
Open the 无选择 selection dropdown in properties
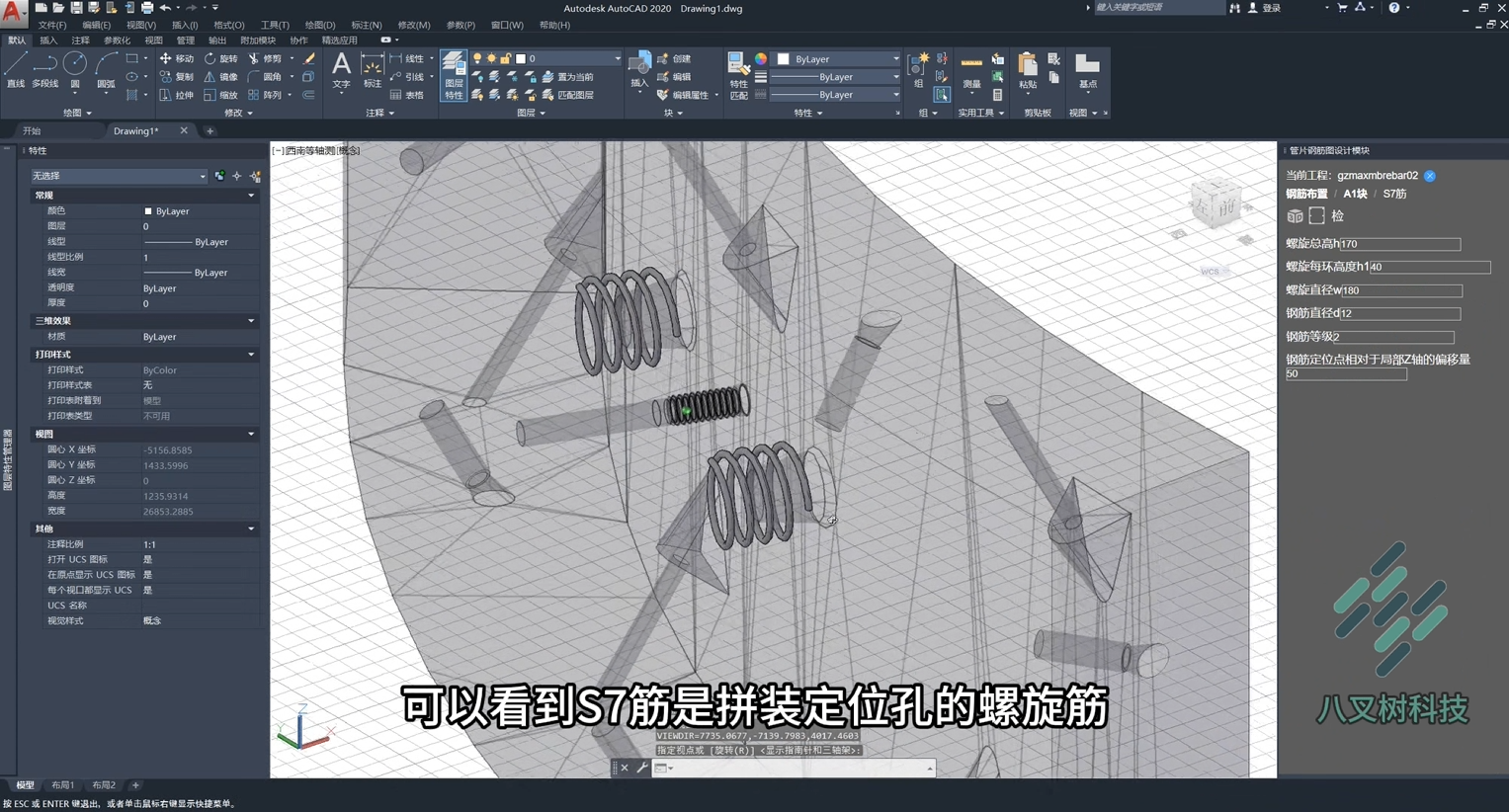119,176
